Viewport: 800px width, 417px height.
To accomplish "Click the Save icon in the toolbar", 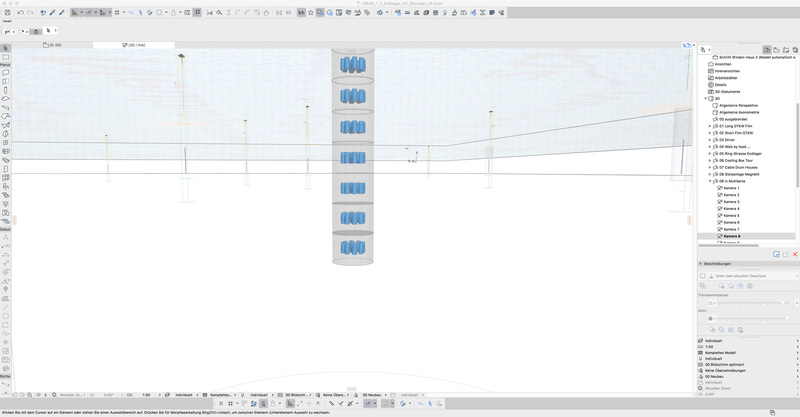I will coord(7,13).
